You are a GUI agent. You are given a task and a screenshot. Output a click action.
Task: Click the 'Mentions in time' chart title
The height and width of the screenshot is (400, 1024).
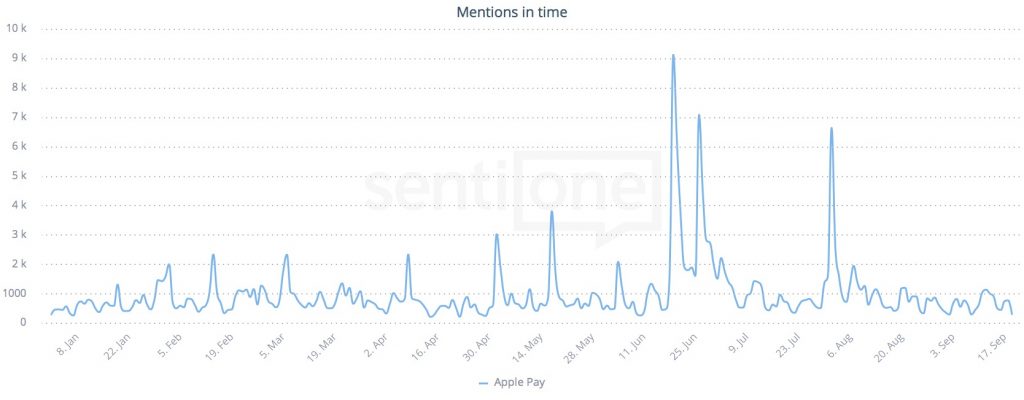[511, 12]
